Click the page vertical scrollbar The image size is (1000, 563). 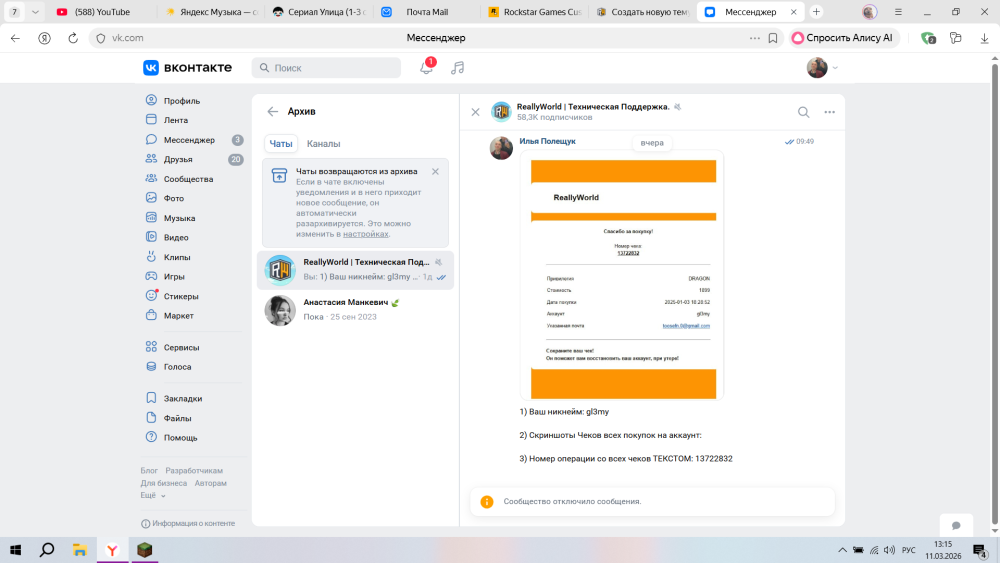[x=995, y=294]
